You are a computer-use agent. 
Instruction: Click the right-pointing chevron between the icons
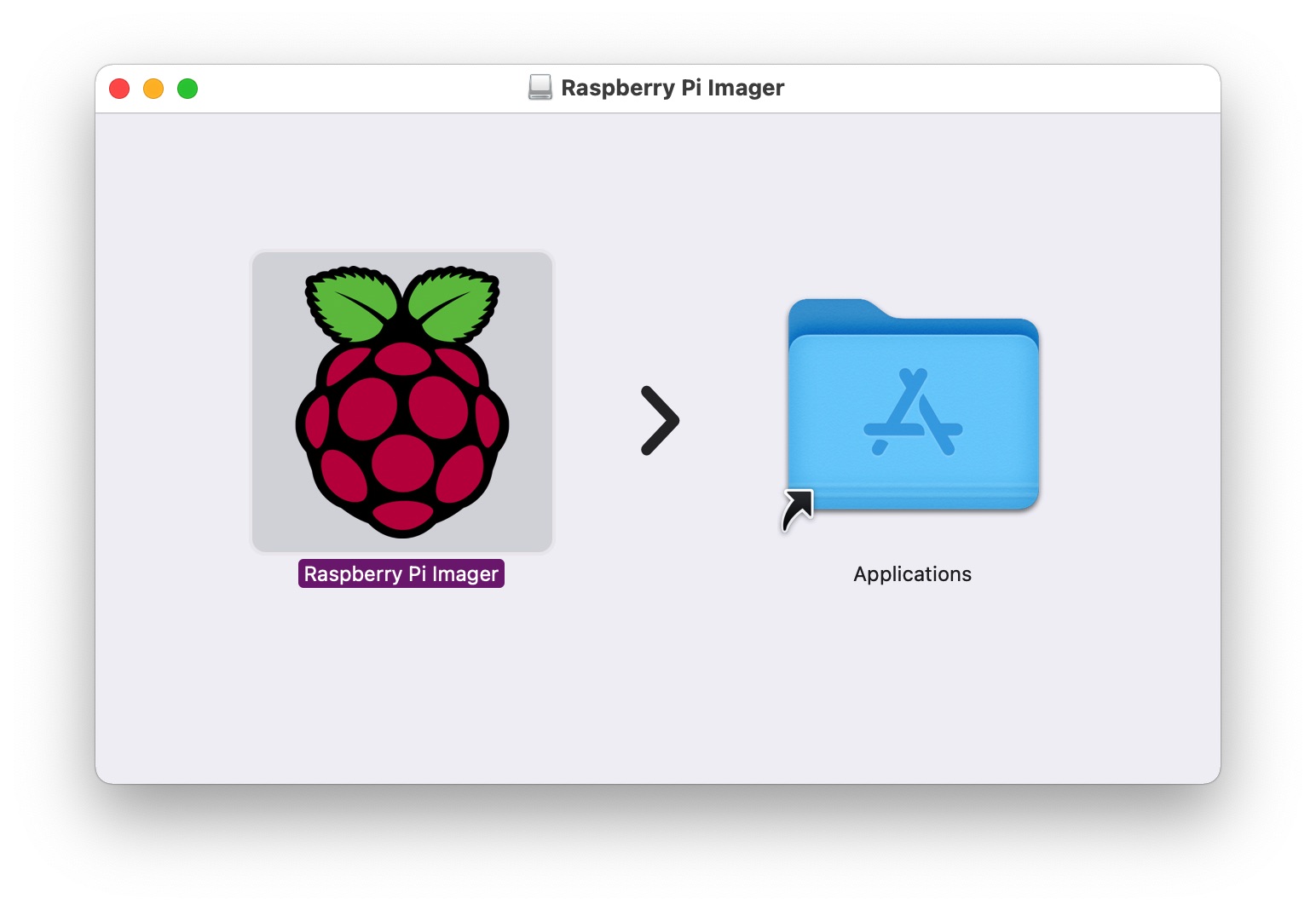click(660, 421)
